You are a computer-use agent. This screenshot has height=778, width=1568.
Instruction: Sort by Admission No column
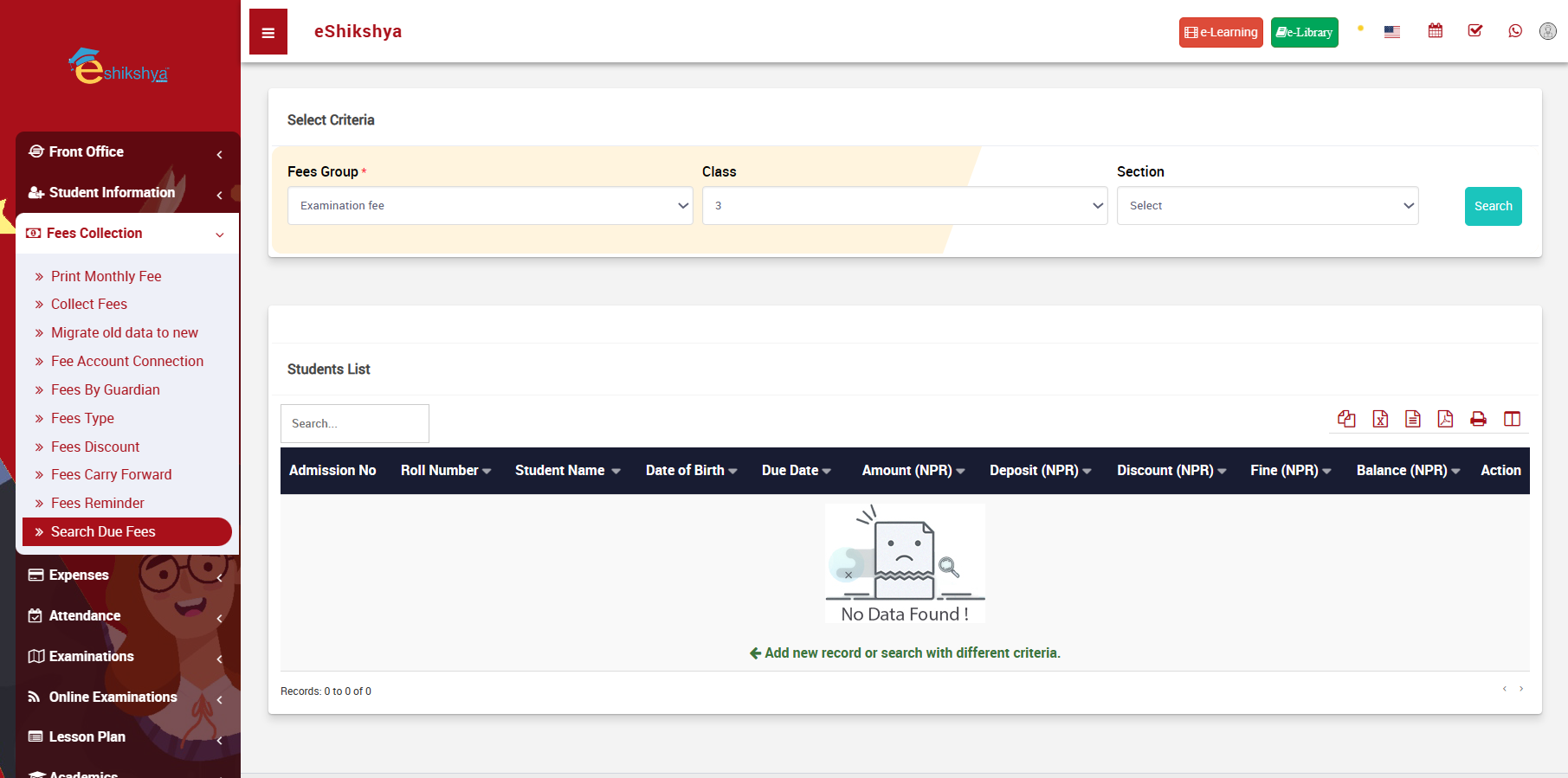(332, 470)
